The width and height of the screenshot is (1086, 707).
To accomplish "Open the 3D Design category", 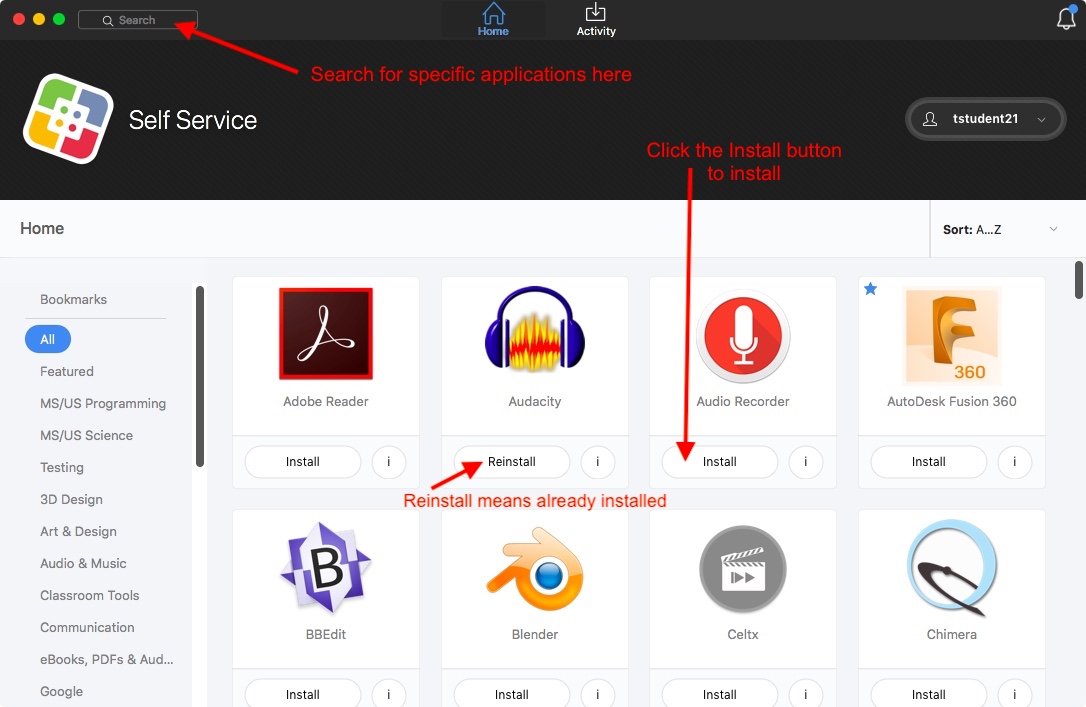I will click(x=71, y=499).
